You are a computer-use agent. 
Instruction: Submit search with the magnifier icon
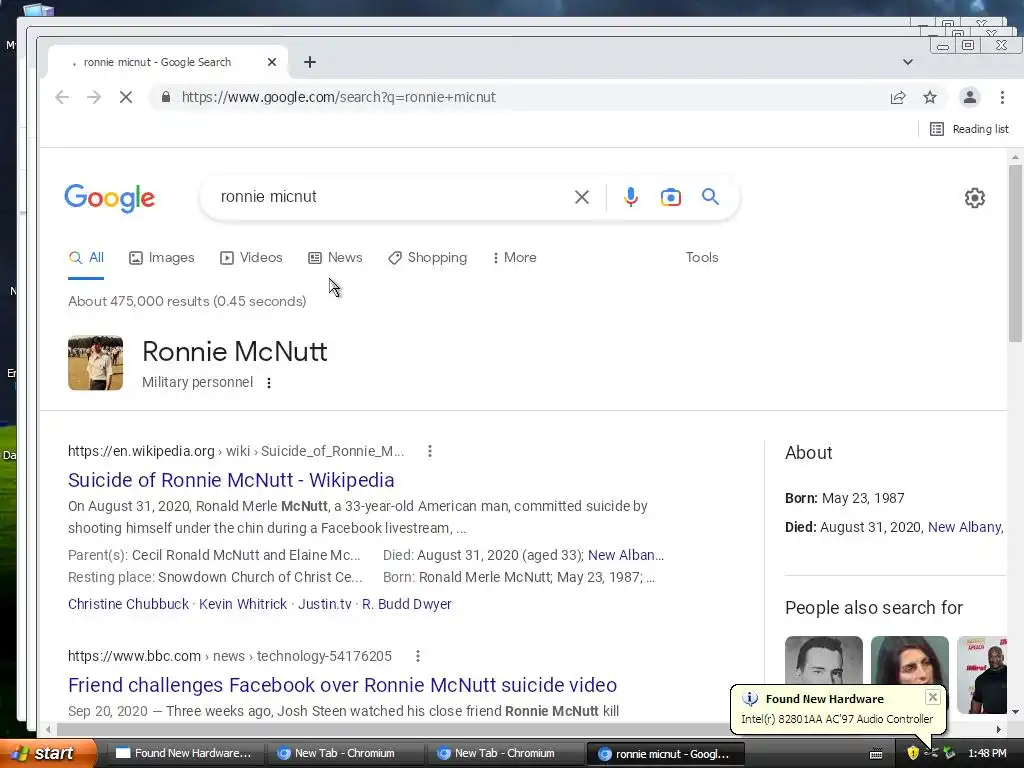(711, 197)
